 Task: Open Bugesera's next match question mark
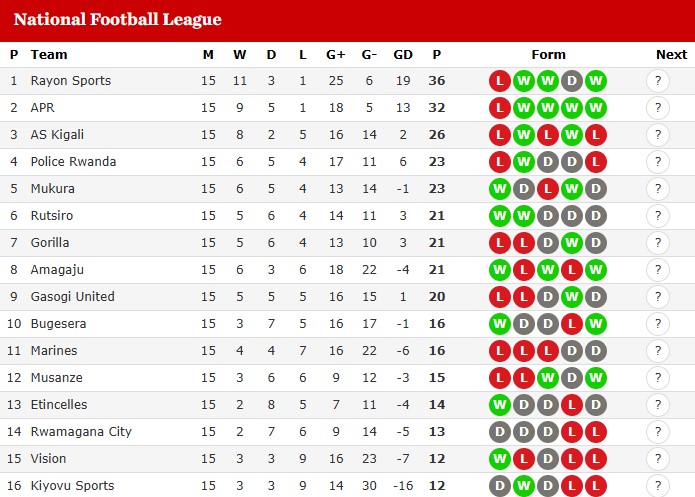(x=658, y=324)
